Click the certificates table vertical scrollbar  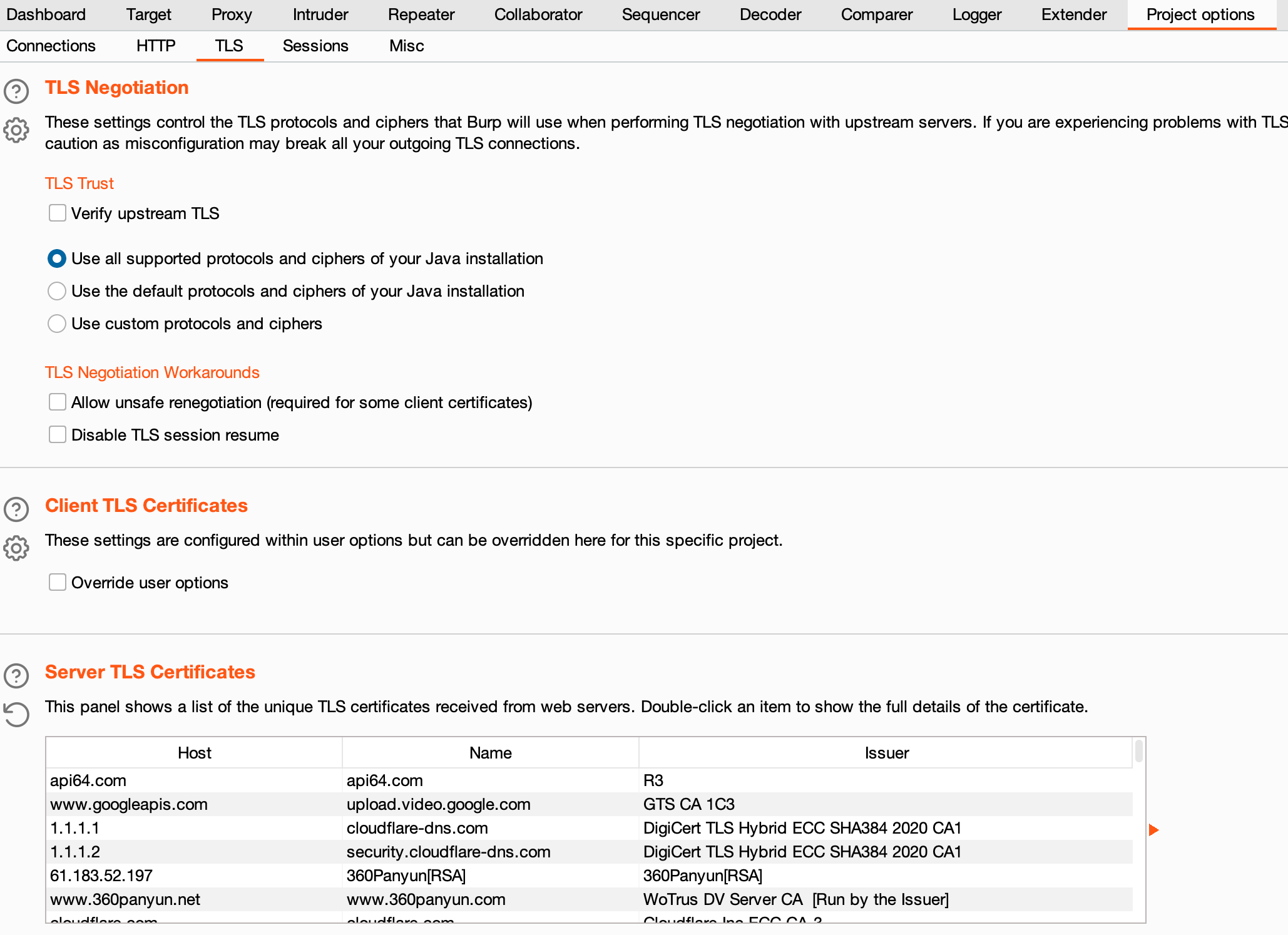tap(1139, 752)
